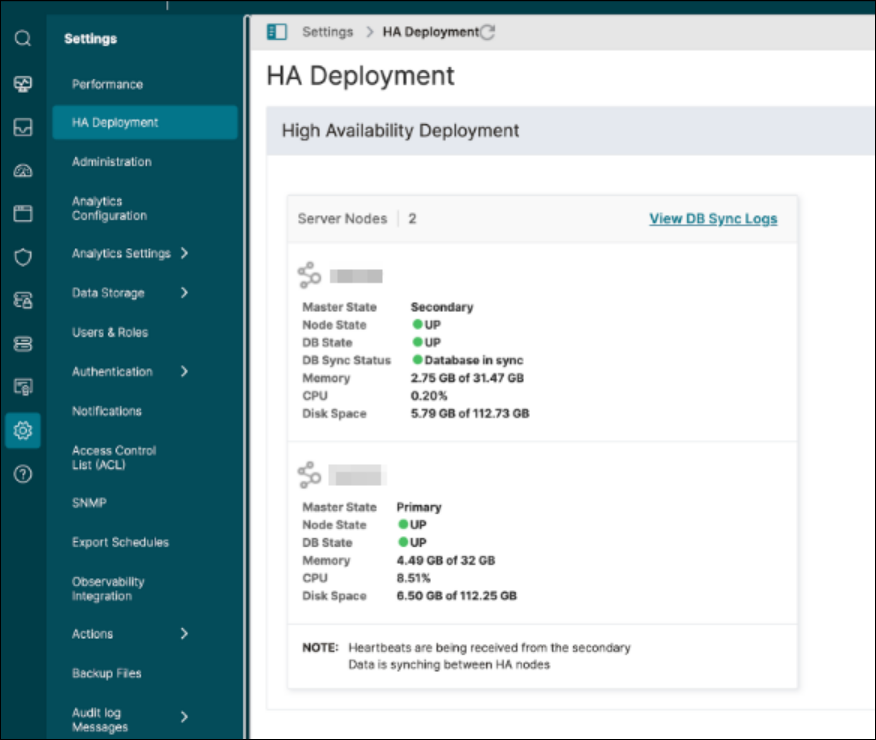Click the secondary node's share icon
This screenshot has width=876, height=740.
[309, 275]
